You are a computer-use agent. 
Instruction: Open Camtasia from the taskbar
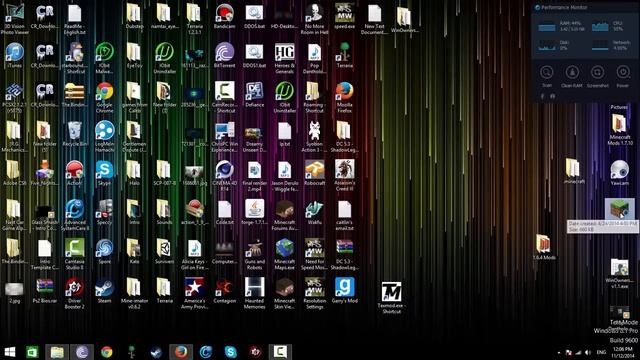280,352
